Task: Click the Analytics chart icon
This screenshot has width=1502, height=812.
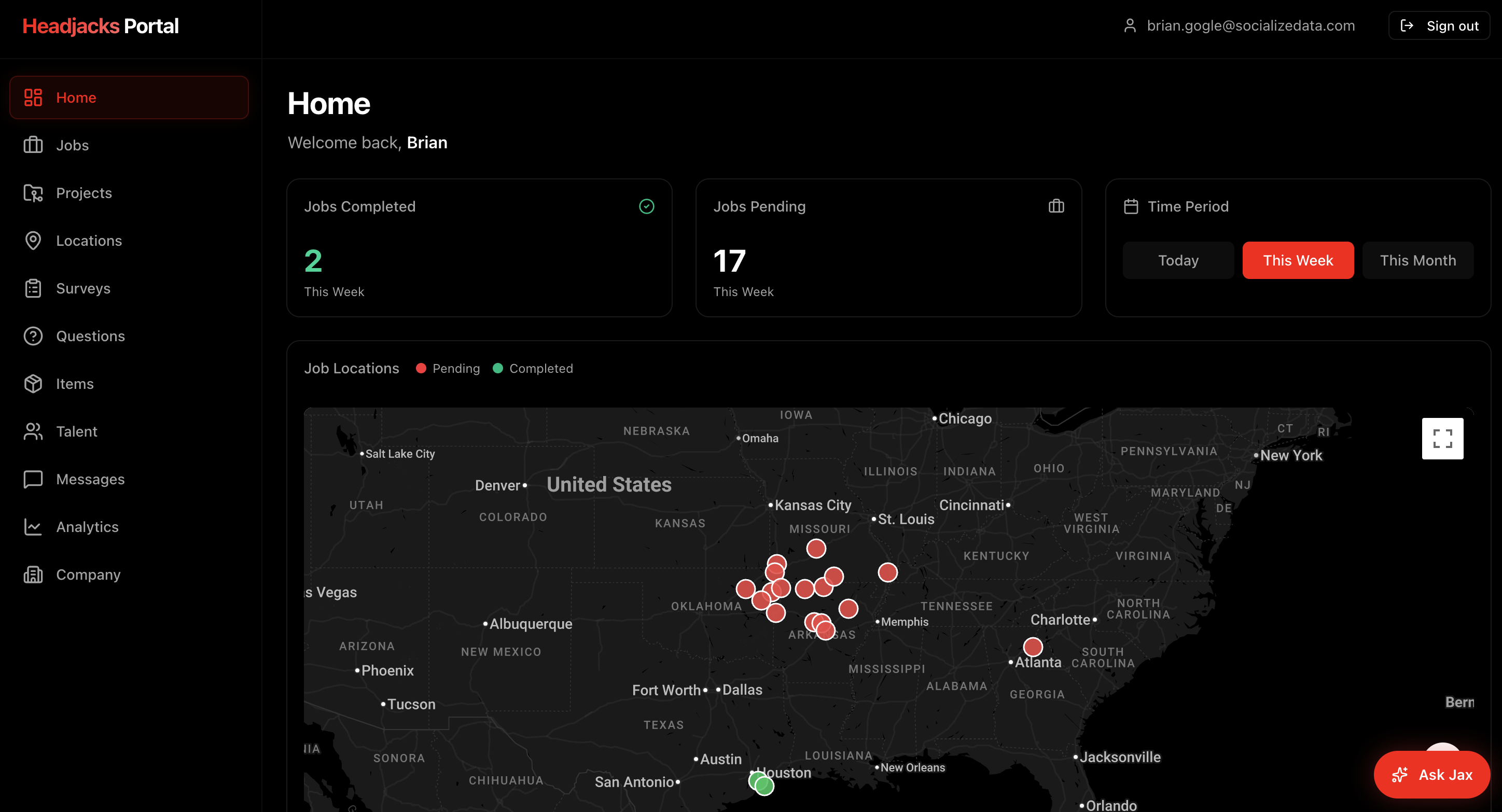Action: [33, 527]
